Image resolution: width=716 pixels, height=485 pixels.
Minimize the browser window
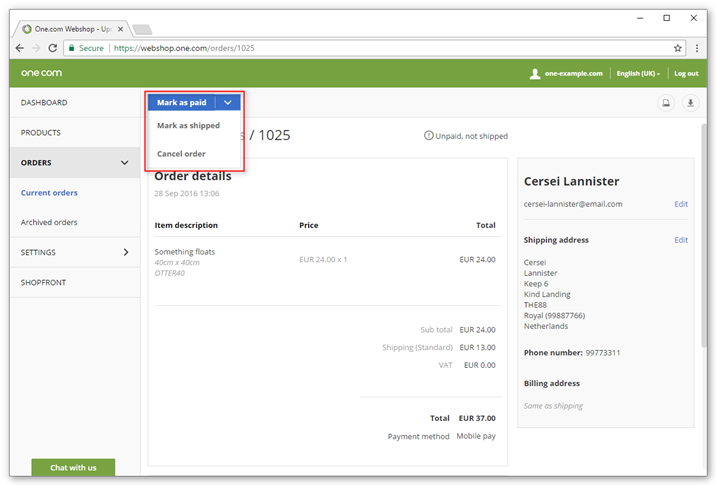click(x=640, y=18)
